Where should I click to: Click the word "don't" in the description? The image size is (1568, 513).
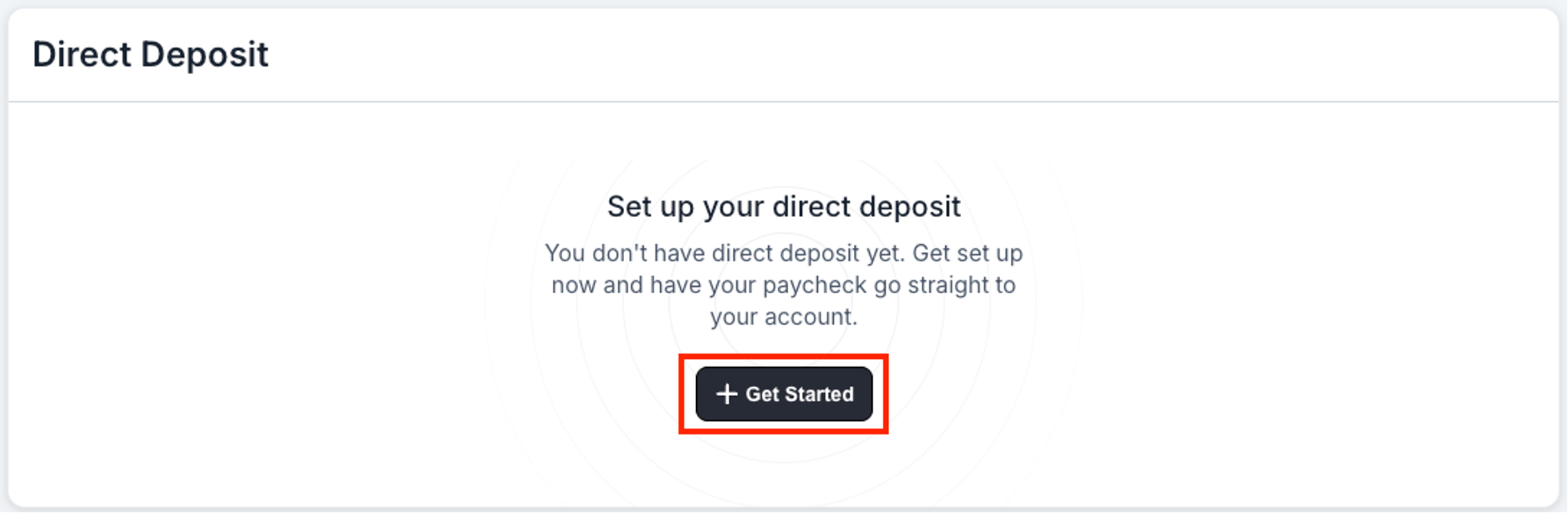point(619,253)
